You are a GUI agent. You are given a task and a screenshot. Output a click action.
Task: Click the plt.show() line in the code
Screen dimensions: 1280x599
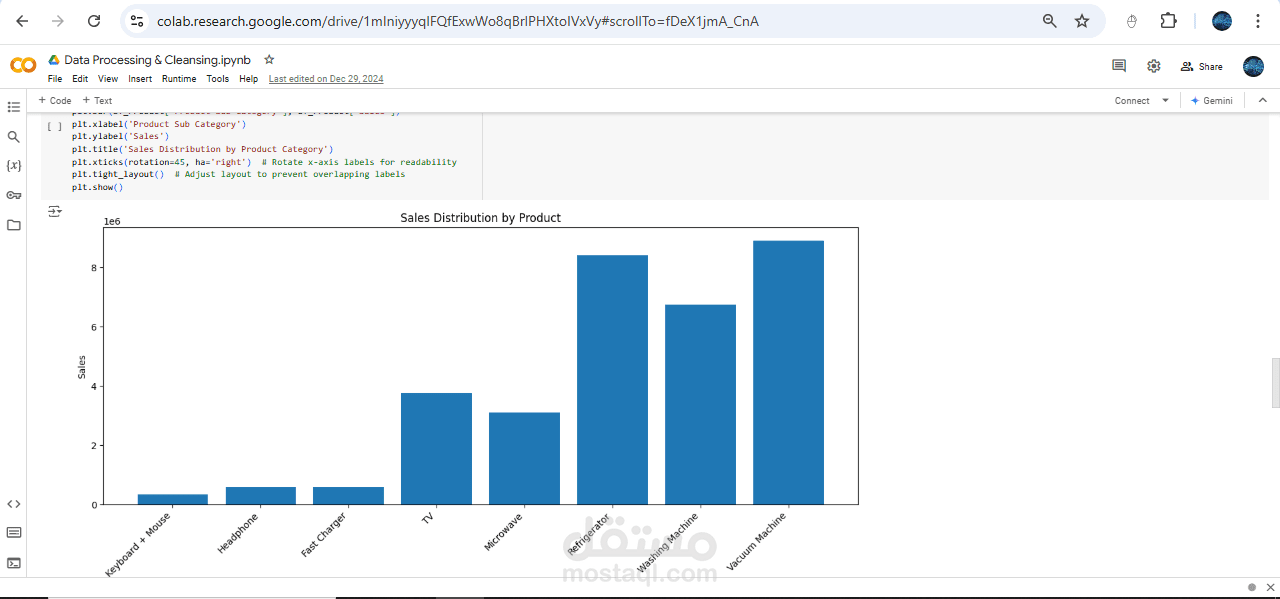click(97, 187)
